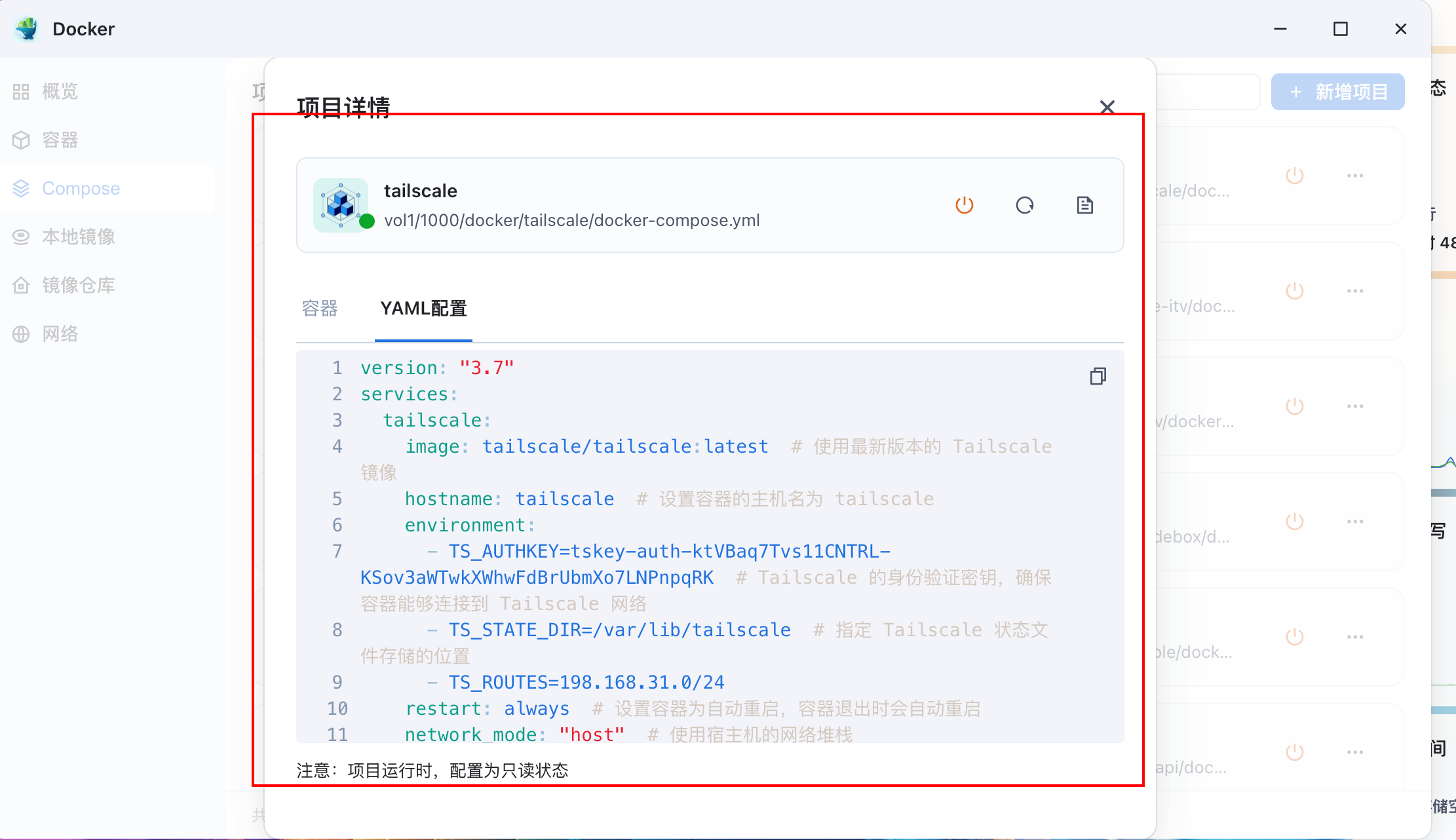This screenshot has width=1456, height=840.
Task: Click the 本地镜像 disk icon in the sidebar
Action: tap(21, 237)
